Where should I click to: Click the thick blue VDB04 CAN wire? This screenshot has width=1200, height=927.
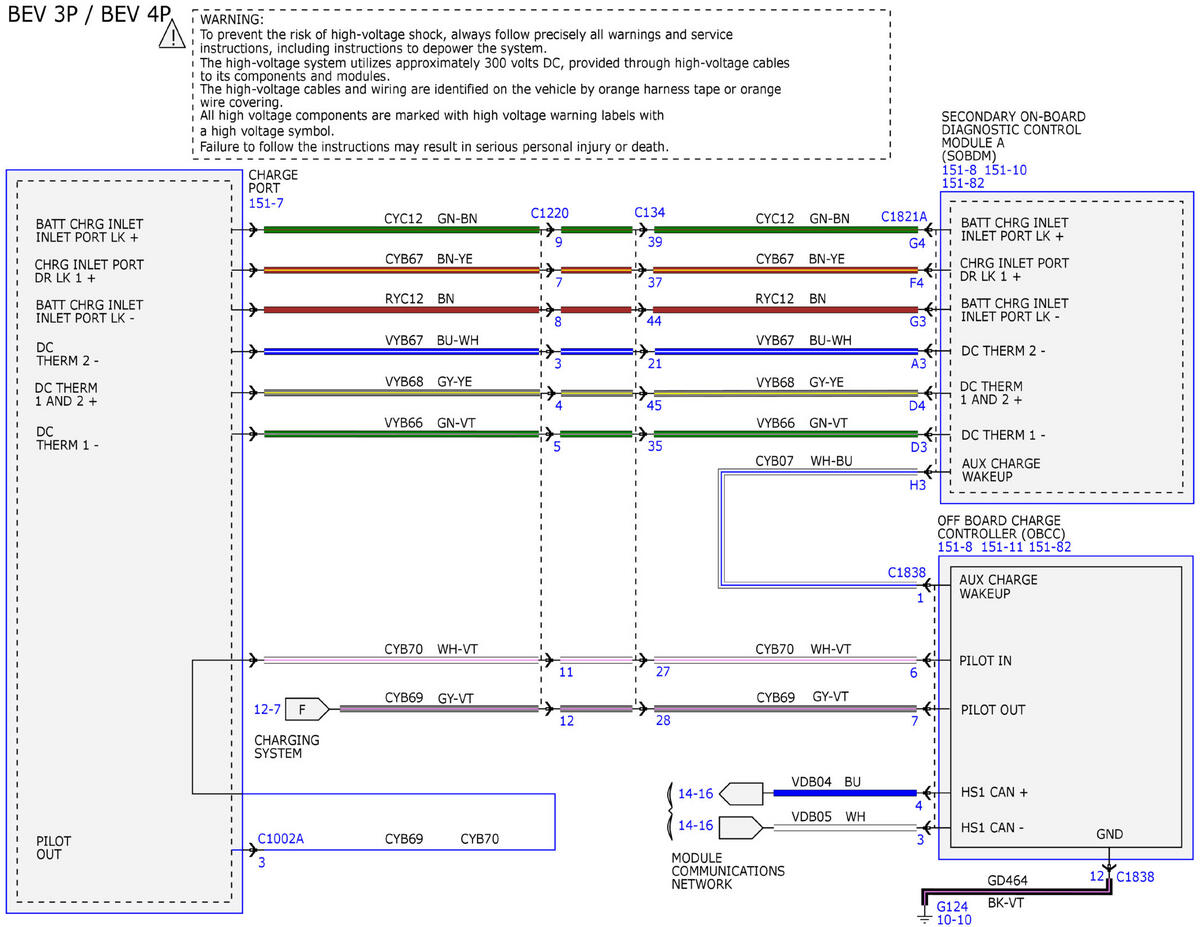click(x=845, y=793)
